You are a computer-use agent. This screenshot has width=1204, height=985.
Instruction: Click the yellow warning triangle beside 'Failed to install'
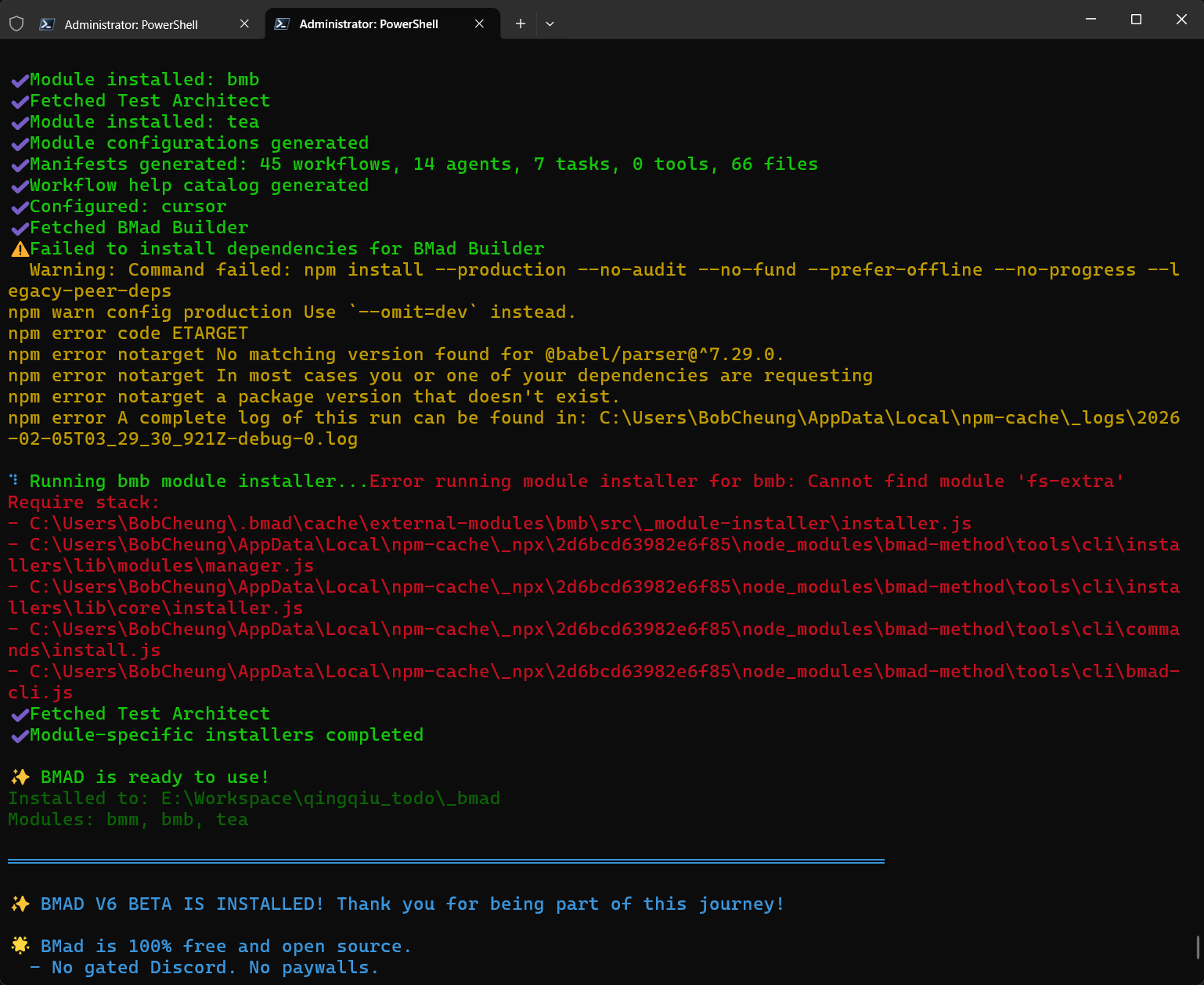20,249
